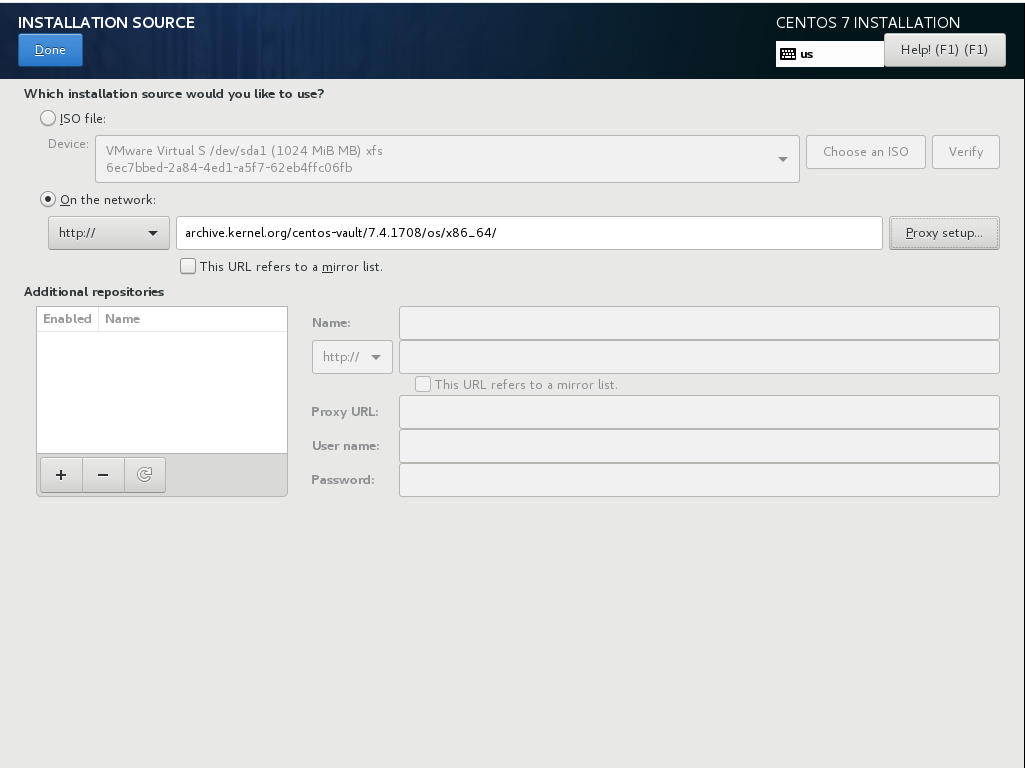Click the Password input field

(x=699, y=480)
